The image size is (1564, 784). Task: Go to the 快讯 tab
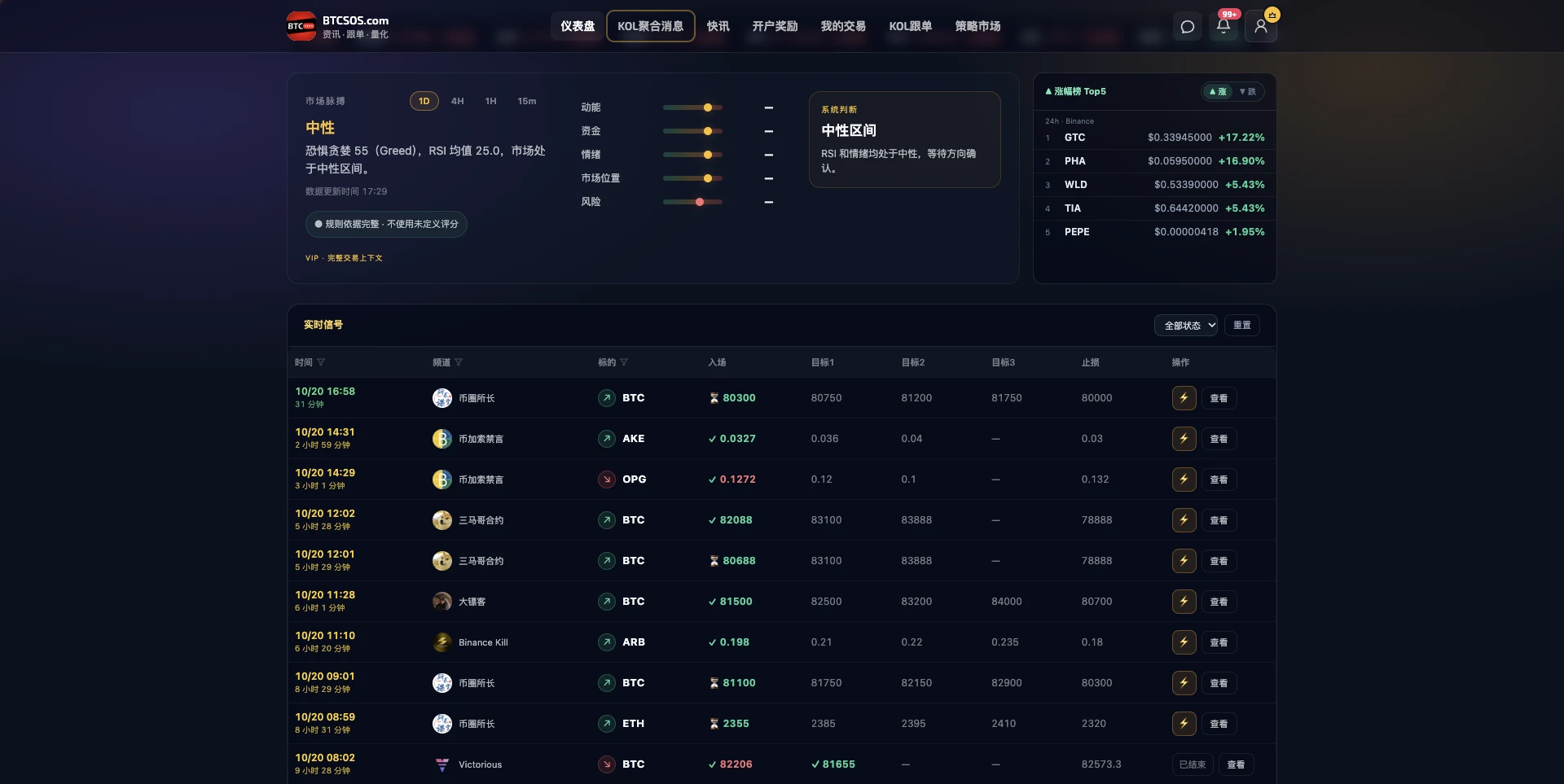(718, 26)
